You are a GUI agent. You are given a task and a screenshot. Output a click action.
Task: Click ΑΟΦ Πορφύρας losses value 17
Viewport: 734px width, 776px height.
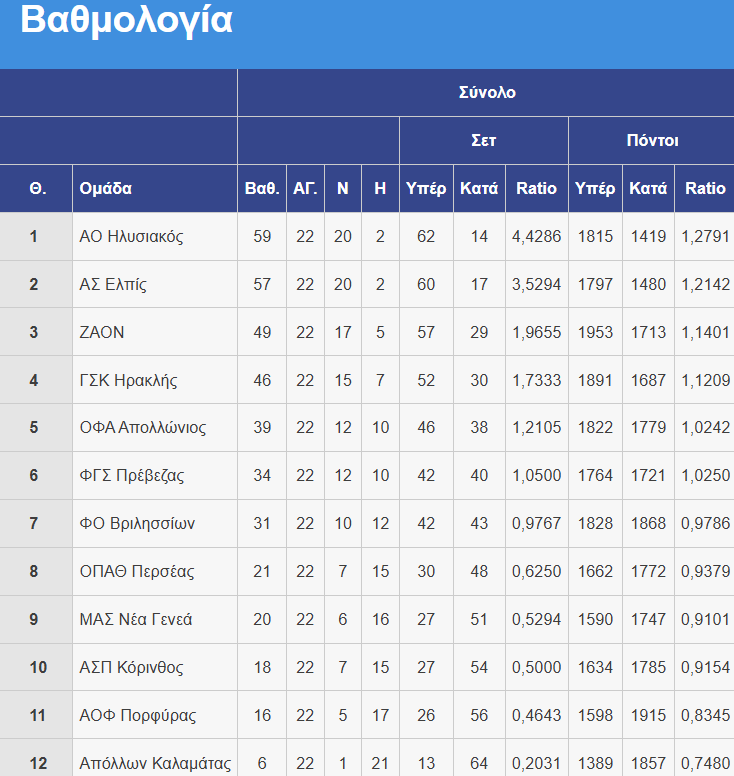[x=380, y=716]
